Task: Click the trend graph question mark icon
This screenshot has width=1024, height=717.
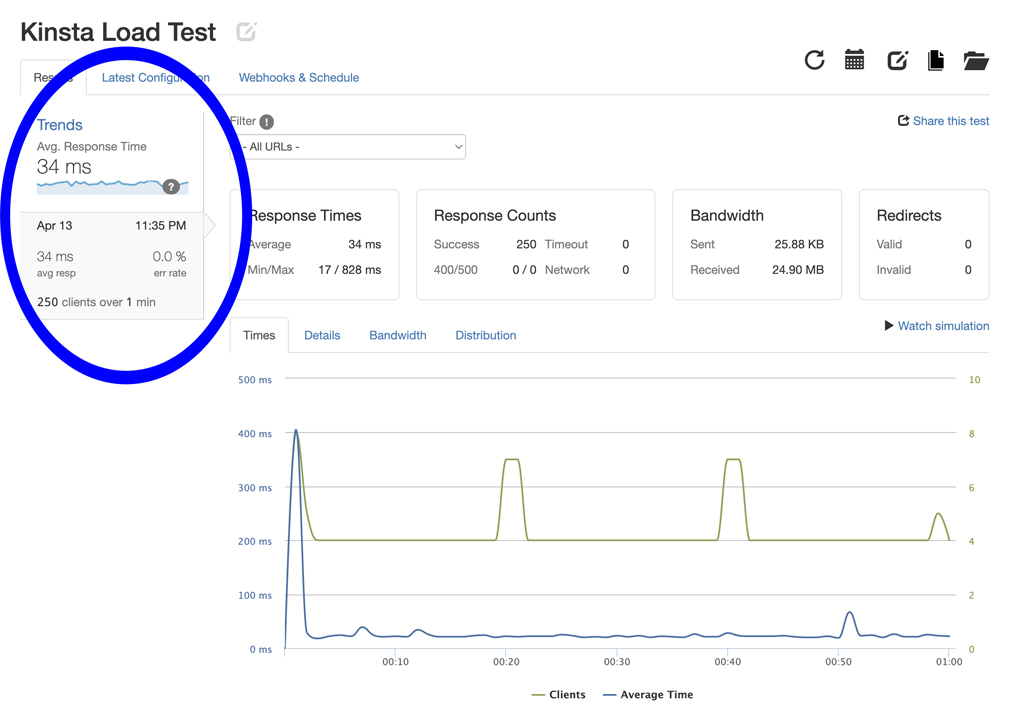Action: (170, 187)
